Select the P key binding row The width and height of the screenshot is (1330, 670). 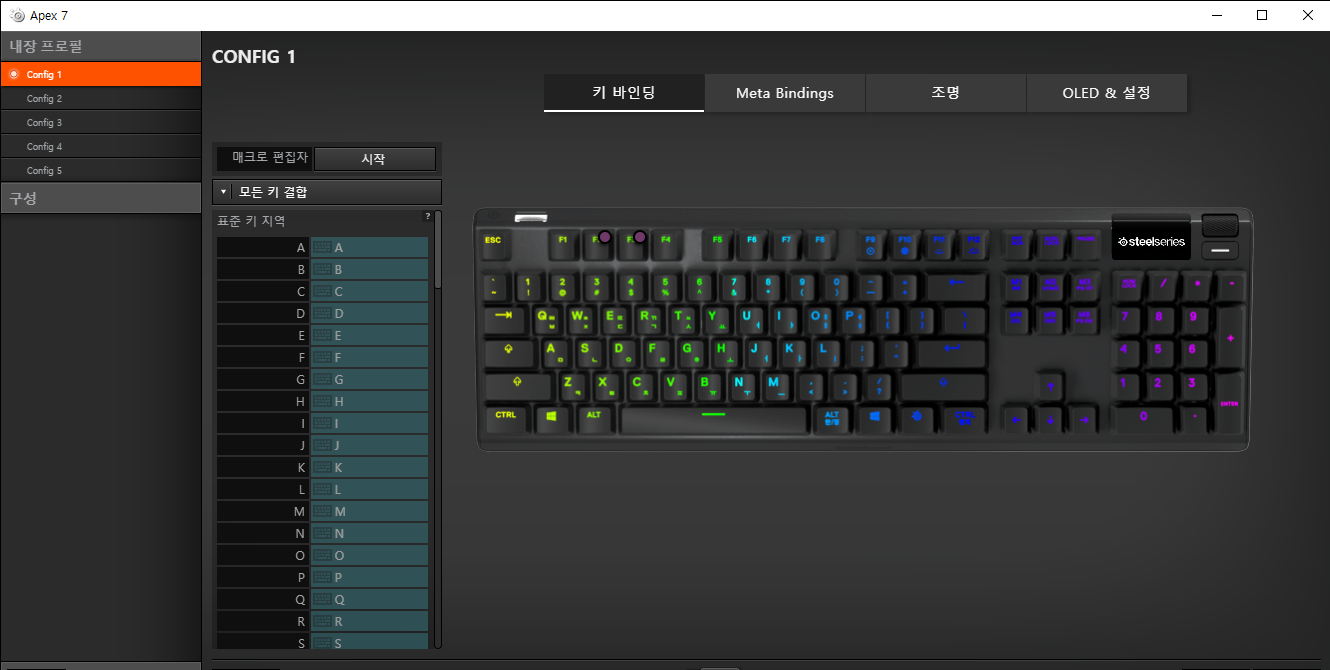322,577
